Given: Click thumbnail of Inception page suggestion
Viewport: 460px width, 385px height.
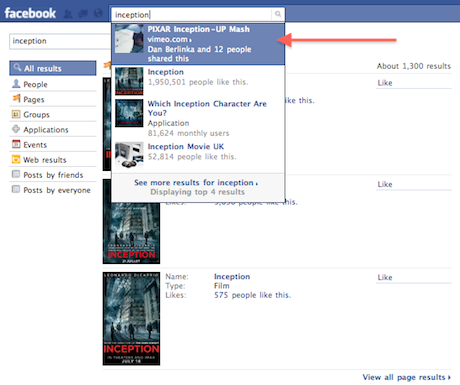Looking at the screenshot, I should click(x=129, y=81).
